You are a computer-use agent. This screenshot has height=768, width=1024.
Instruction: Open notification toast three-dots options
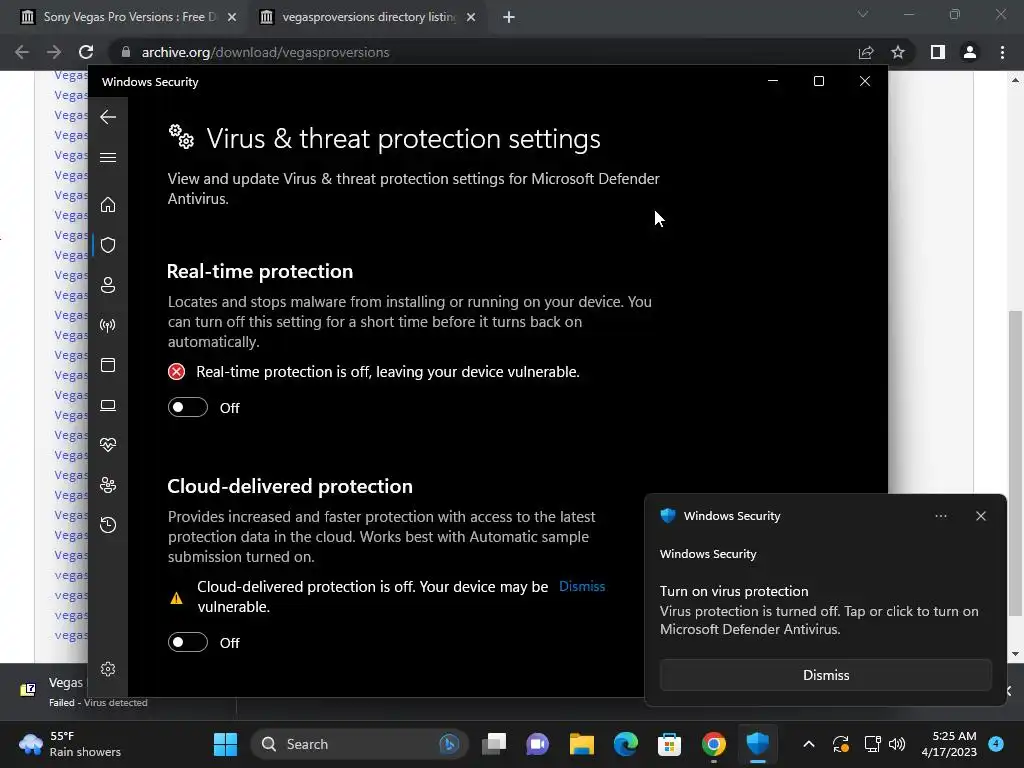[x=940, y=516]
